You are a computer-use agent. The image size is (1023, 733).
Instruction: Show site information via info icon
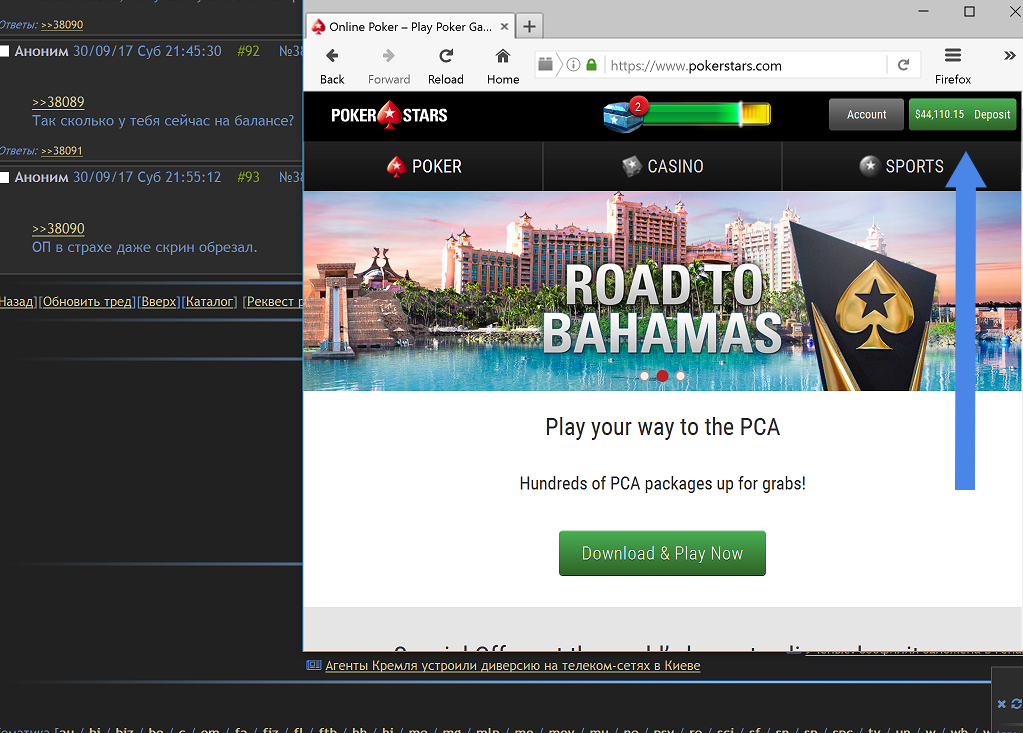tap(573, 65)
